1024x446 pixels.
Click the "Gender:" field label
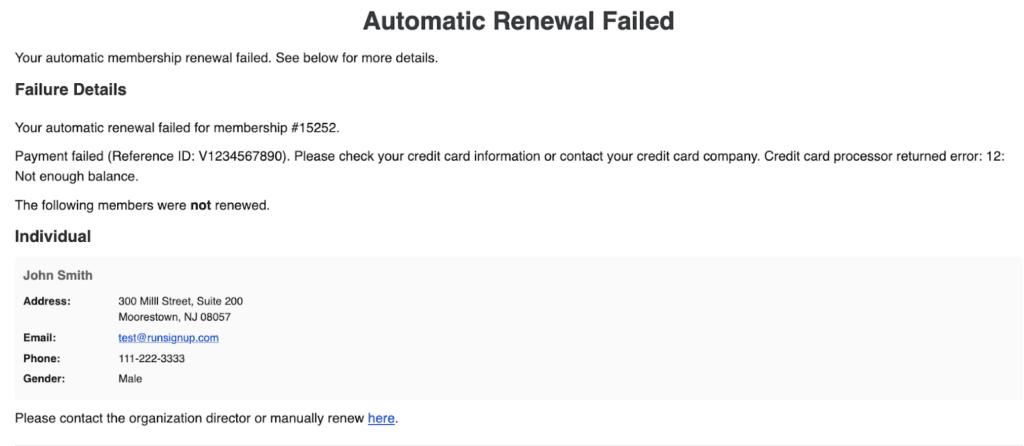point(44,379)
